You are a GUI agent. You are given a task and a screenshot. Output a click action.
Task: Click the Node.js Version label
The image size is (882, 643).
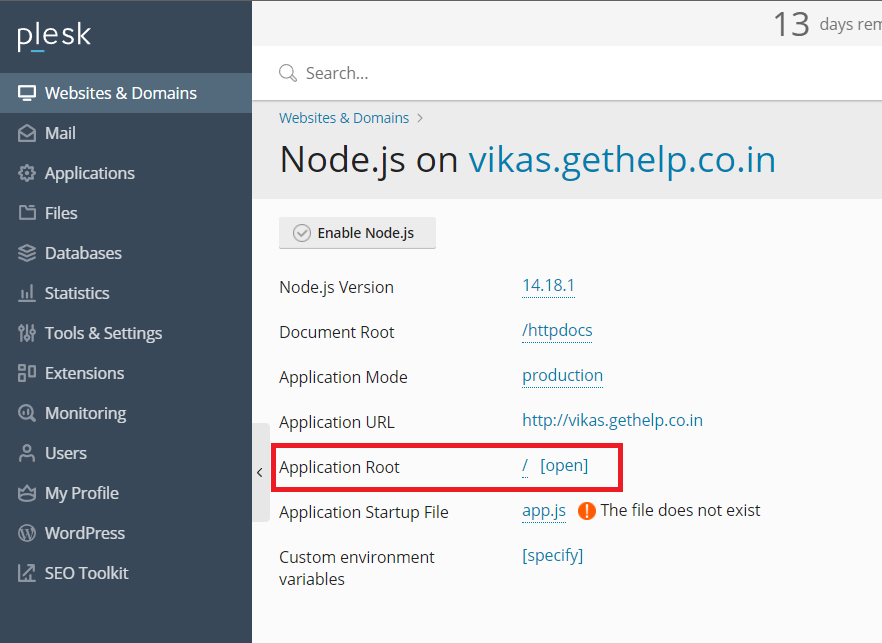[x=336, y=287]
